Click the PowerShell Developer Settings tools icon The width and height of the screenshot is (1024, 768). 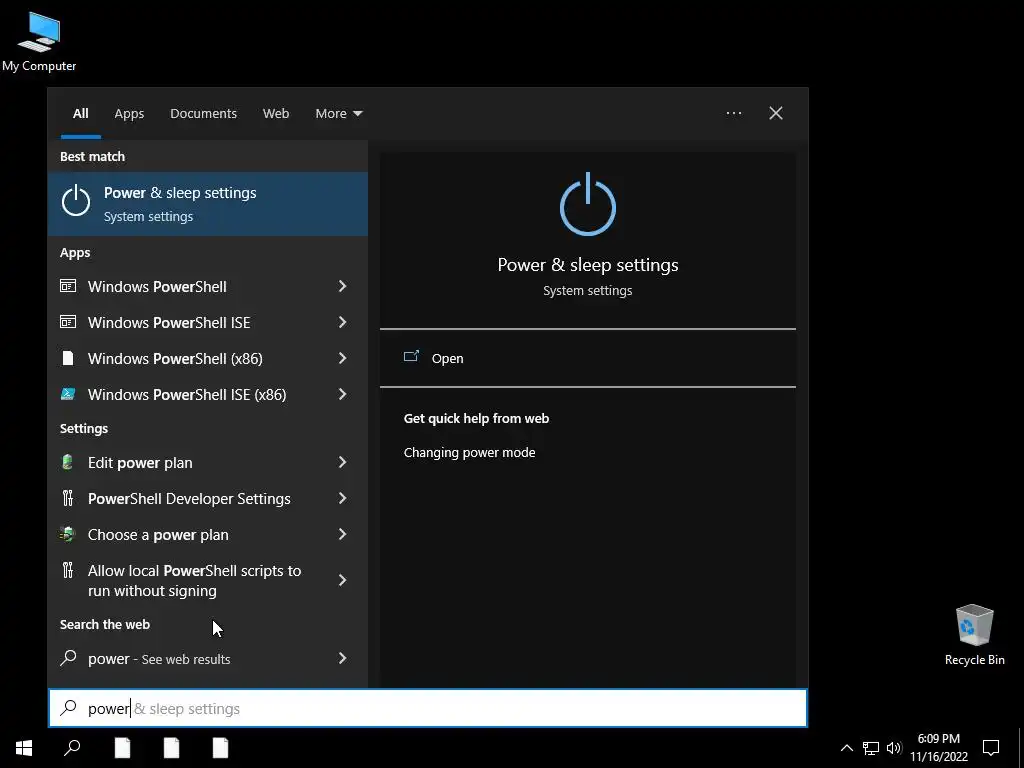68,498
